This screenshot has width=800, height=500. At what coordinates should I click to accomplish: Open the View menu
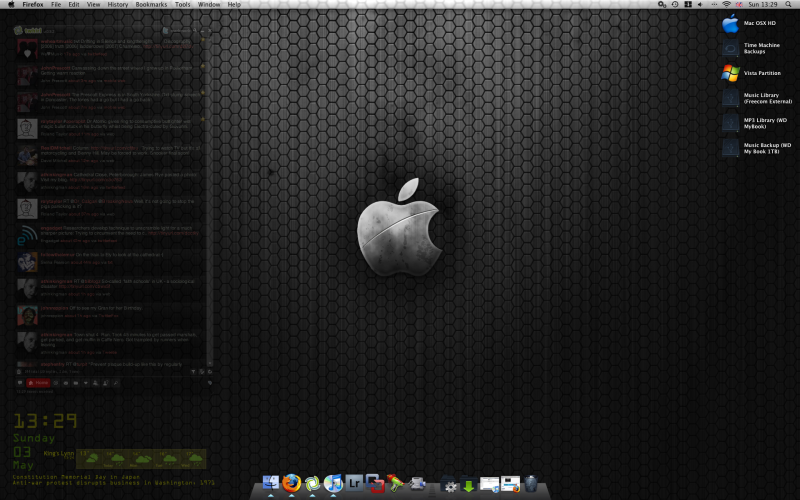coord(93,5)
